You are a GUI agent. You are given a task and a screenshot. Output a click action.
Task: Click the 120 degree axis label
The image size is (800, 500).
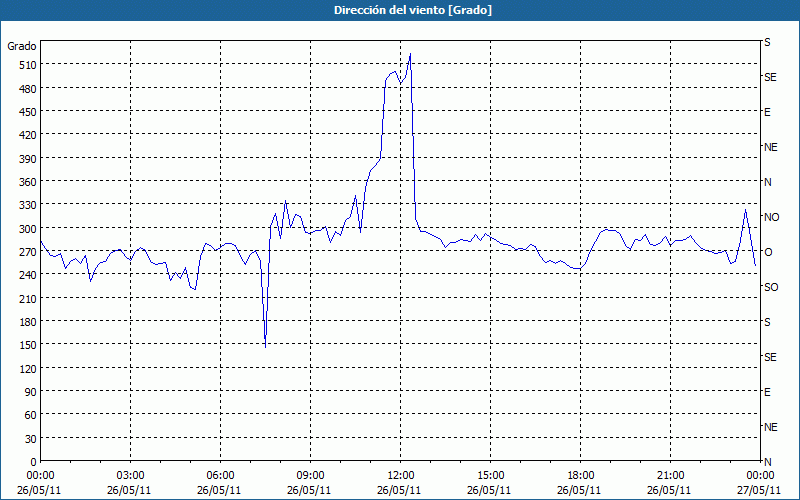coord(28,368)
